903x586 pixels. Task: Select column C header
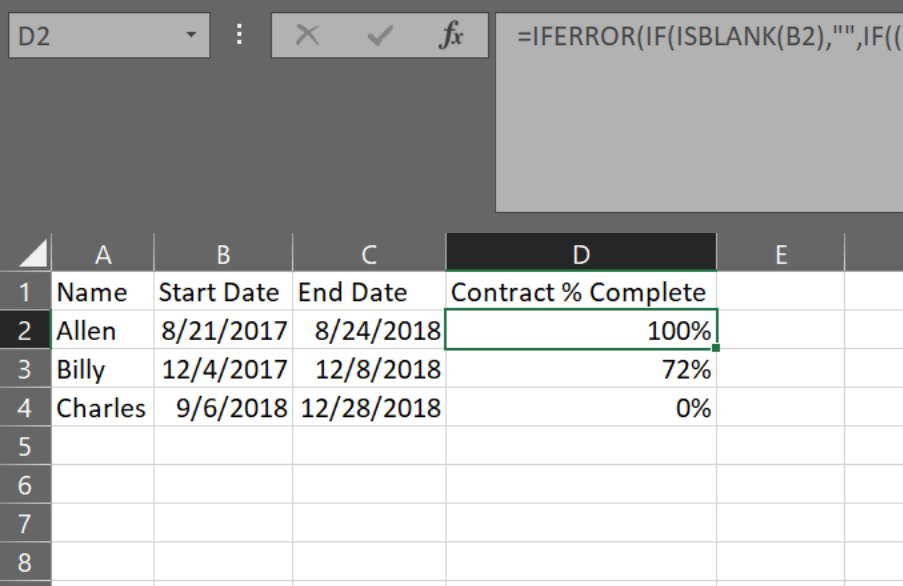[x=369, y=255]
